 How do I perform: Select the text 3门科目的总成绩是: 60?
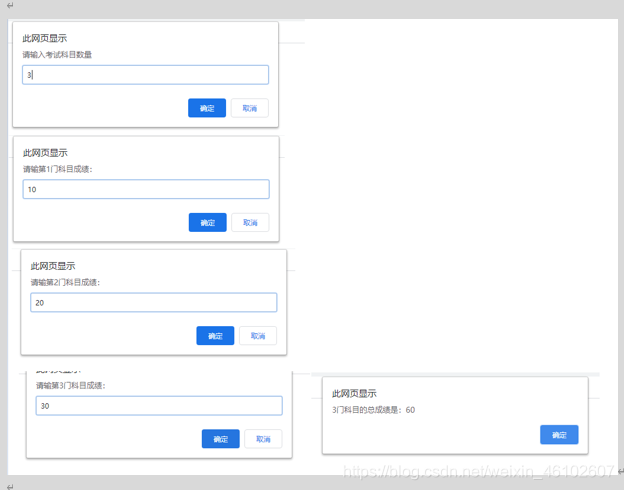(374, 410)
